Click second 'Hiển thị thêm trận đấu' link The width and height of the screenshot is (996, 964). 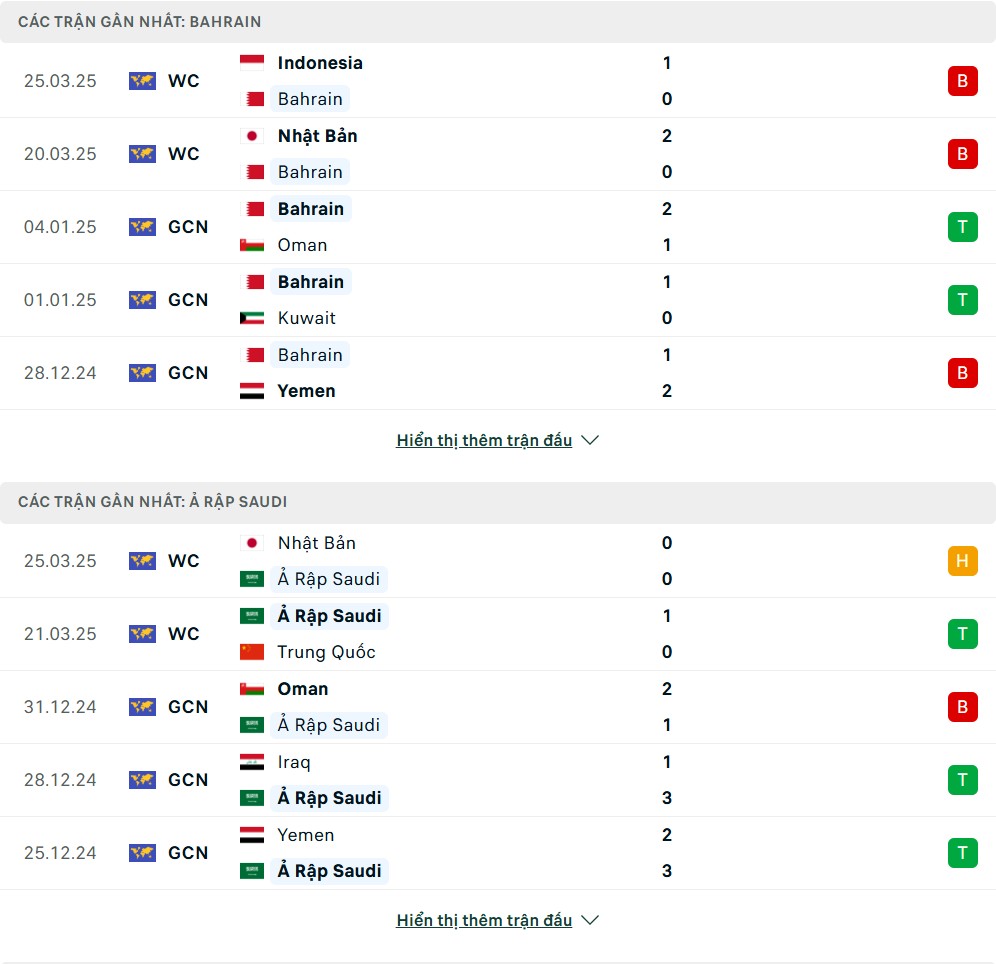[484, 920]
